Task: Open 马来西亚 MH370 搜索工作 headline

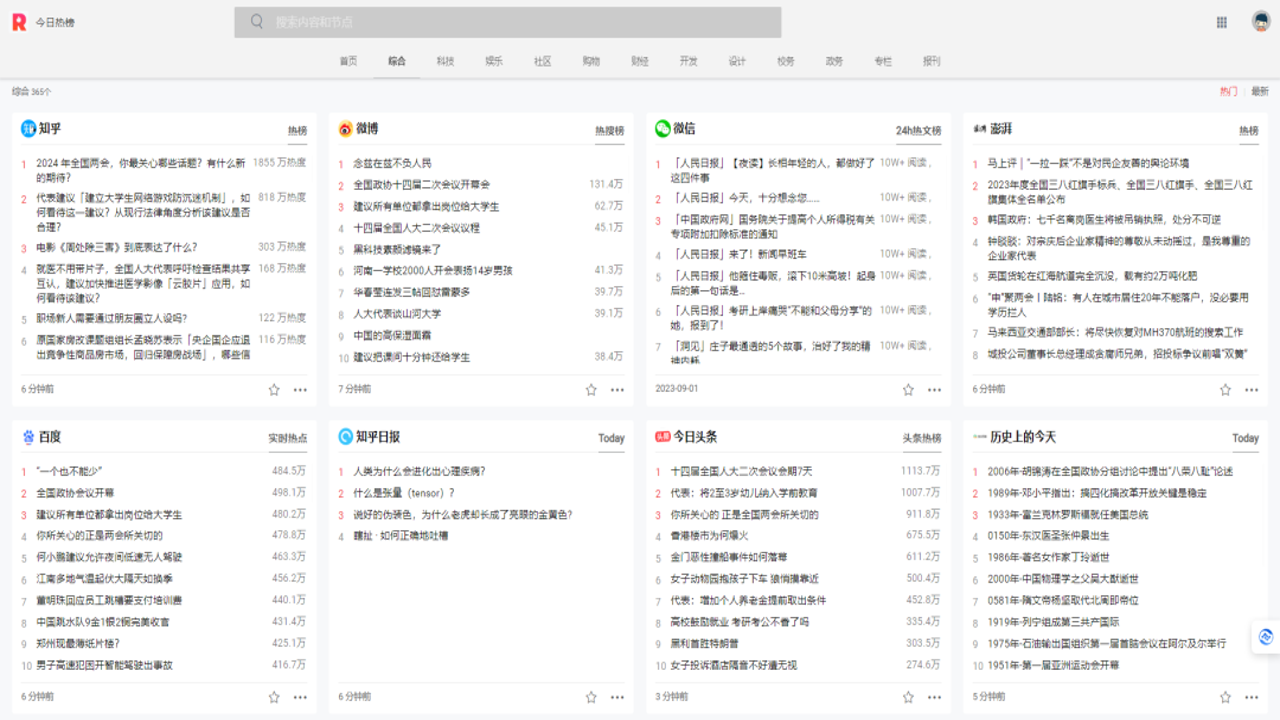Action: coord(1115,332)
